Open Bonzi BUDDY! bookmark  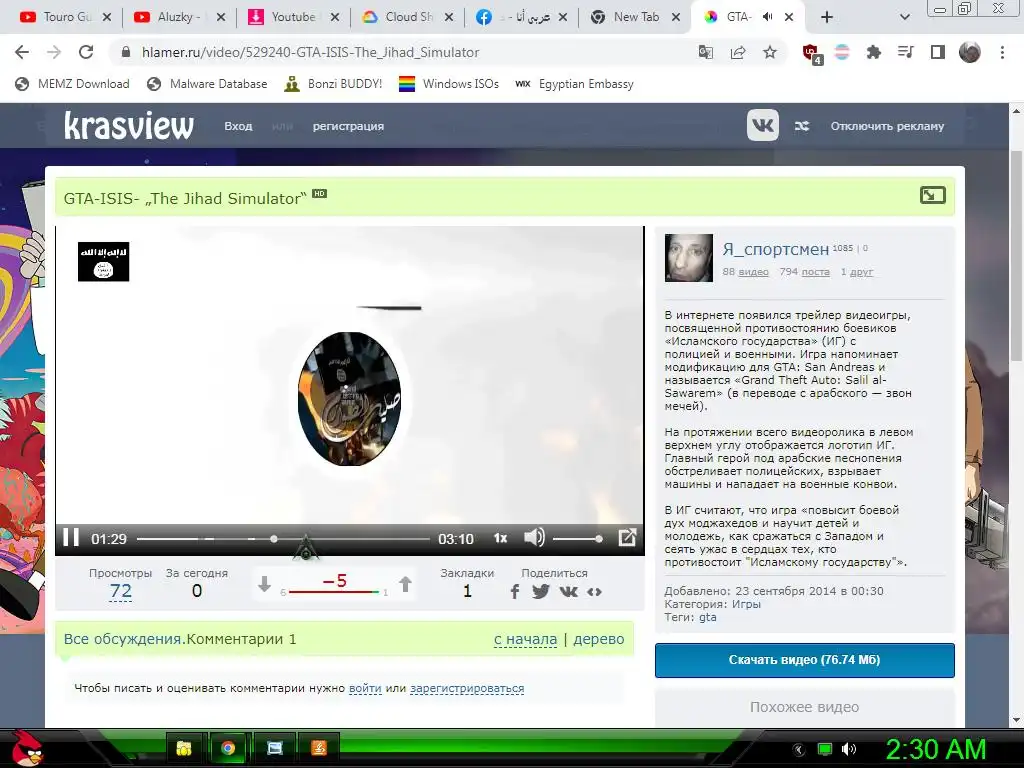point(333,84)
